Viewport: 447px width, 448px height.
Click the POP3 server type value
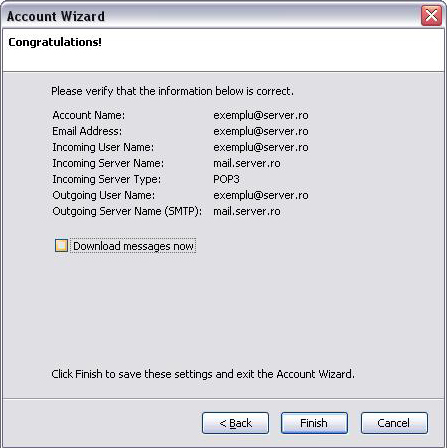pyautogui.click(x=226, y=179)
